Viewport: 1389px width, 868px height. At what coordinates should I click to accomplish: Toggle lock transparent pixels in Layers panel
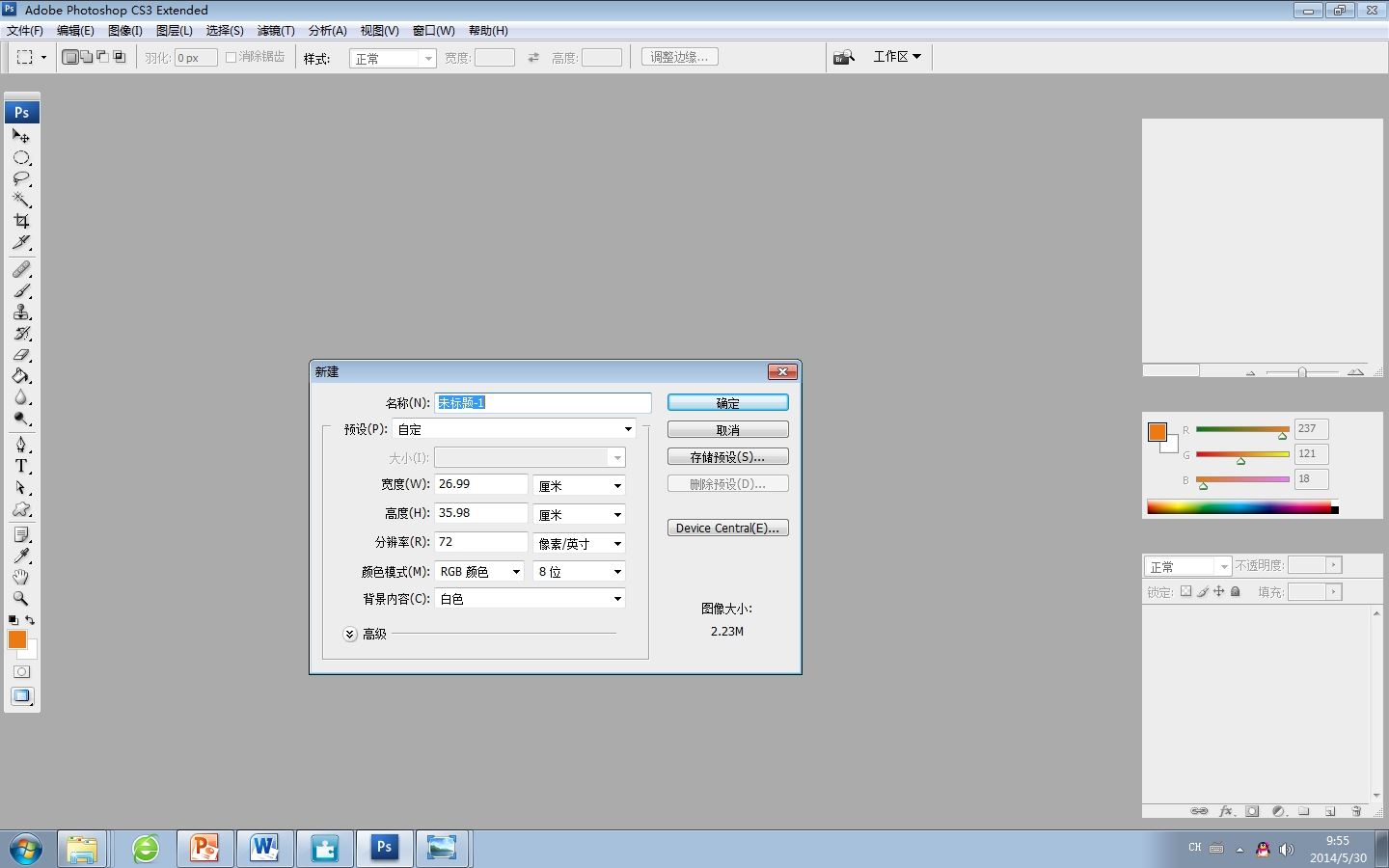click(1186, 591)
